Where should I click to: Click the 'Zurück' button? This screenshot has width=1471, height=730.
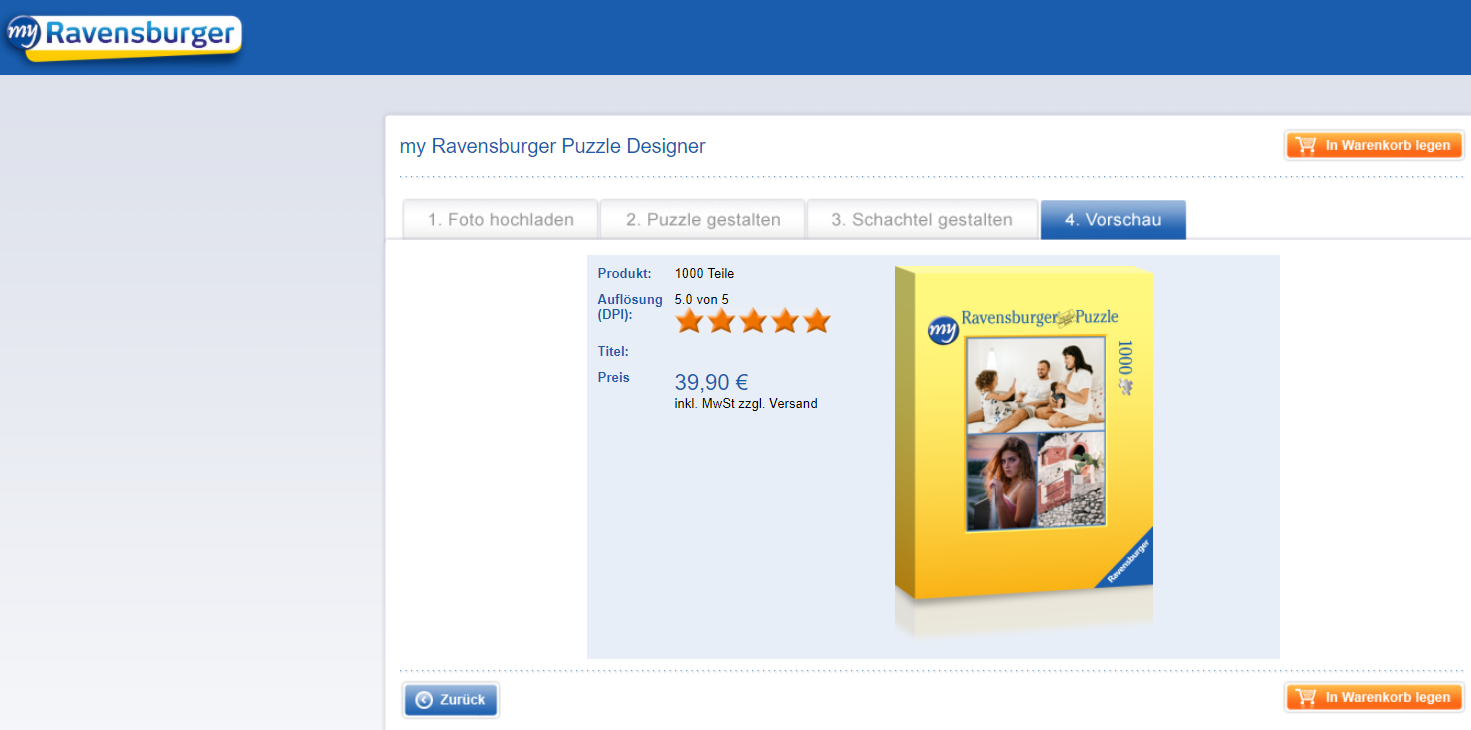coord(451,700)
